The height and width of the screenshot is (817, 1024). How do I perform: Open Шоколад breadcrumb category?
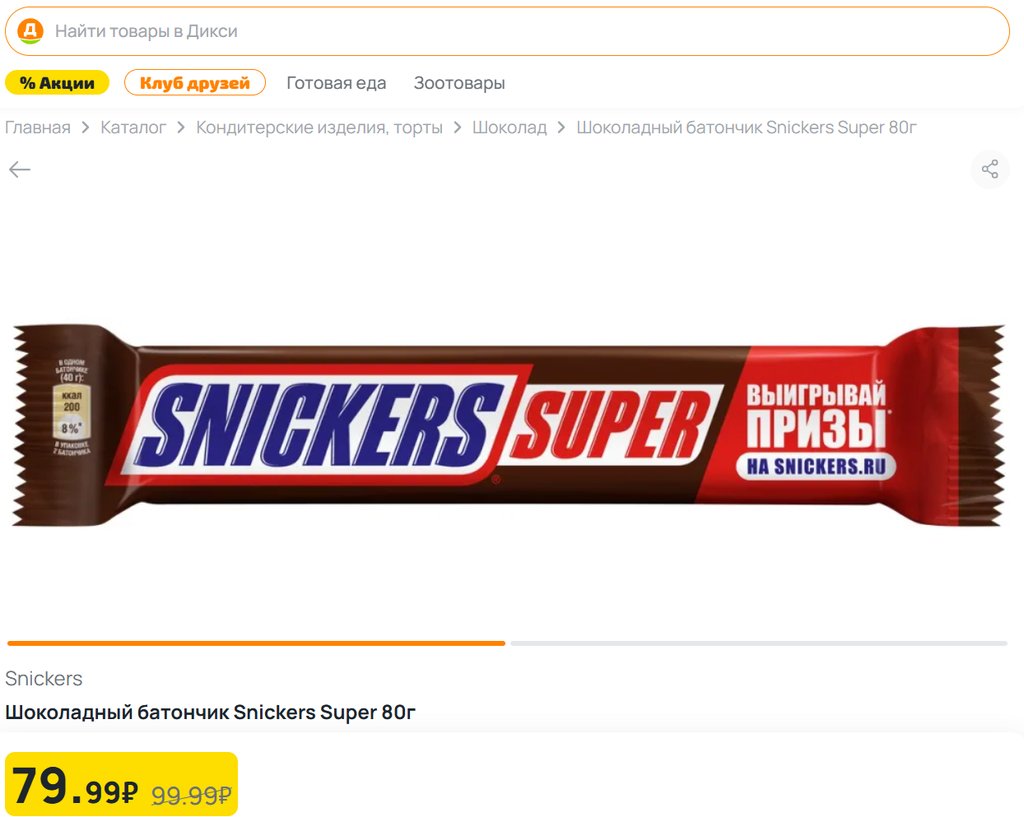(509, 127)
